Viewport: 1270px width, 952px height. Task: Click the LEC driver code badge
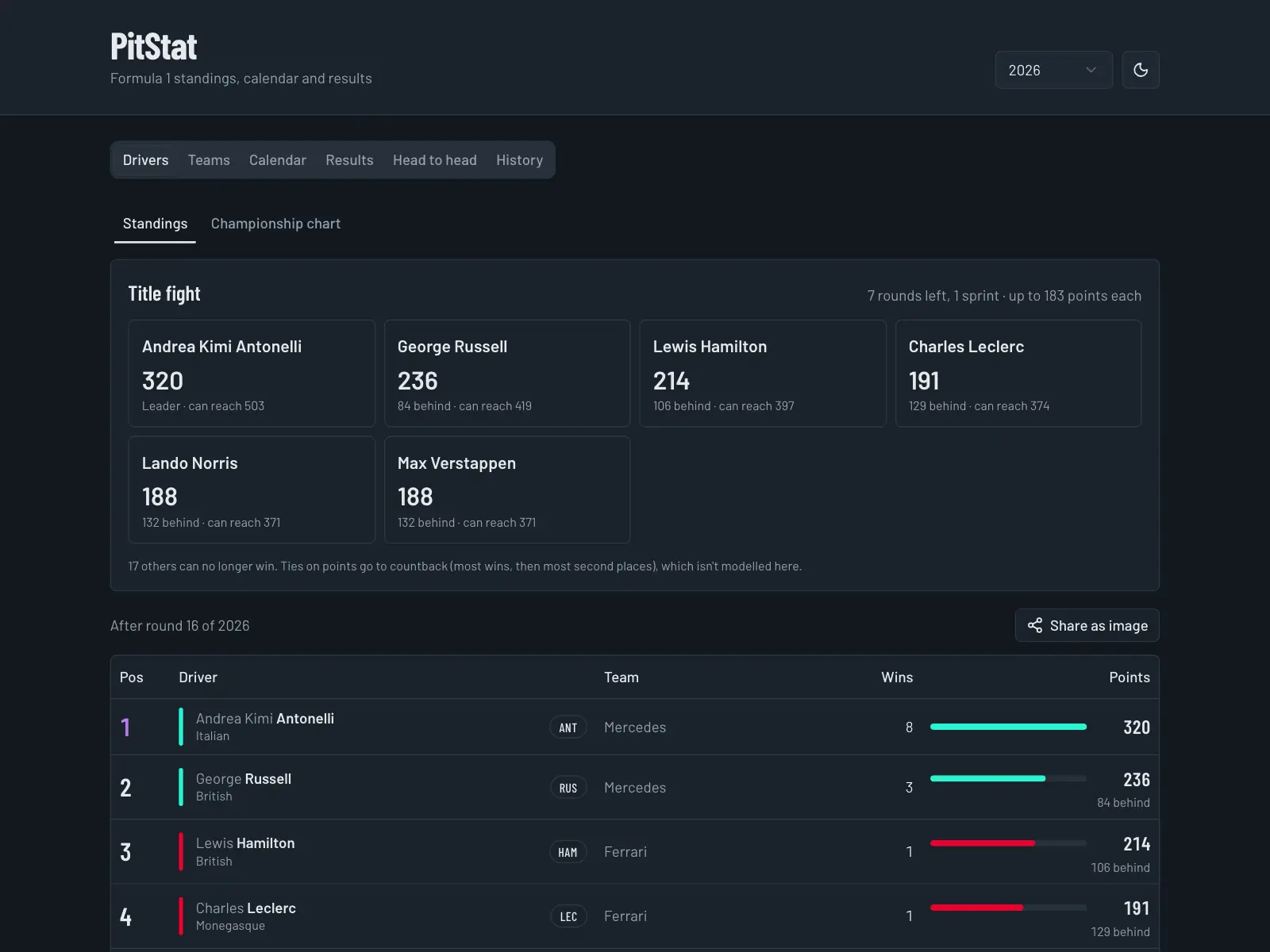[x=568, y=916]
